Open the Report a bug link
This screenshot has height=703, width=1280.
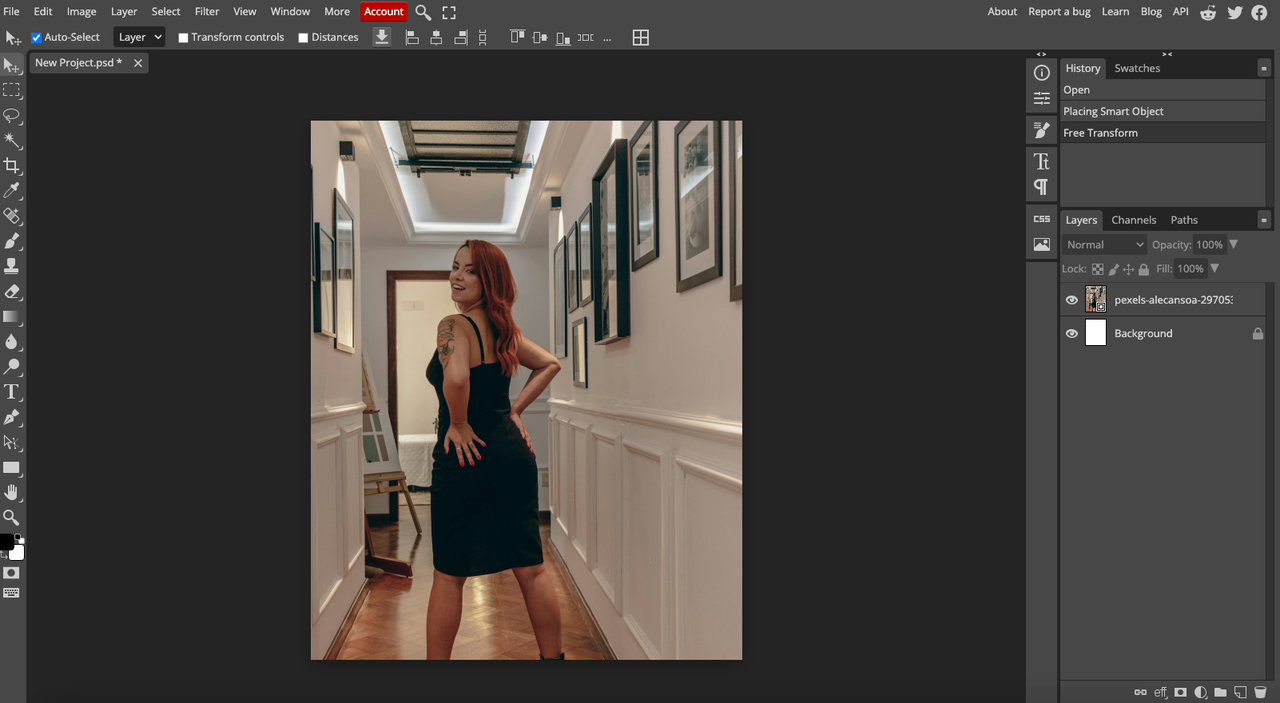[x=1059, y=12]
